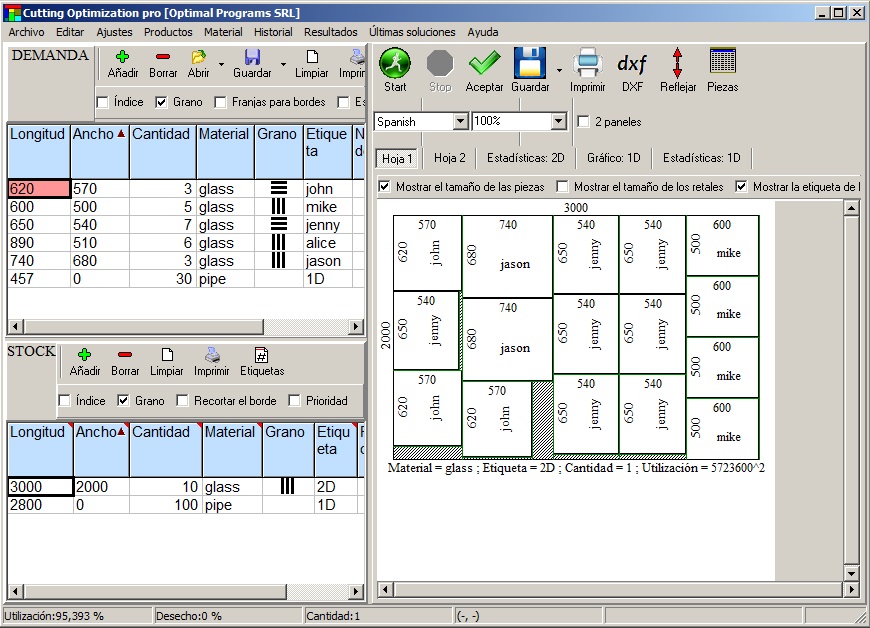Expand the Guardar dropdown arrow

561,70
